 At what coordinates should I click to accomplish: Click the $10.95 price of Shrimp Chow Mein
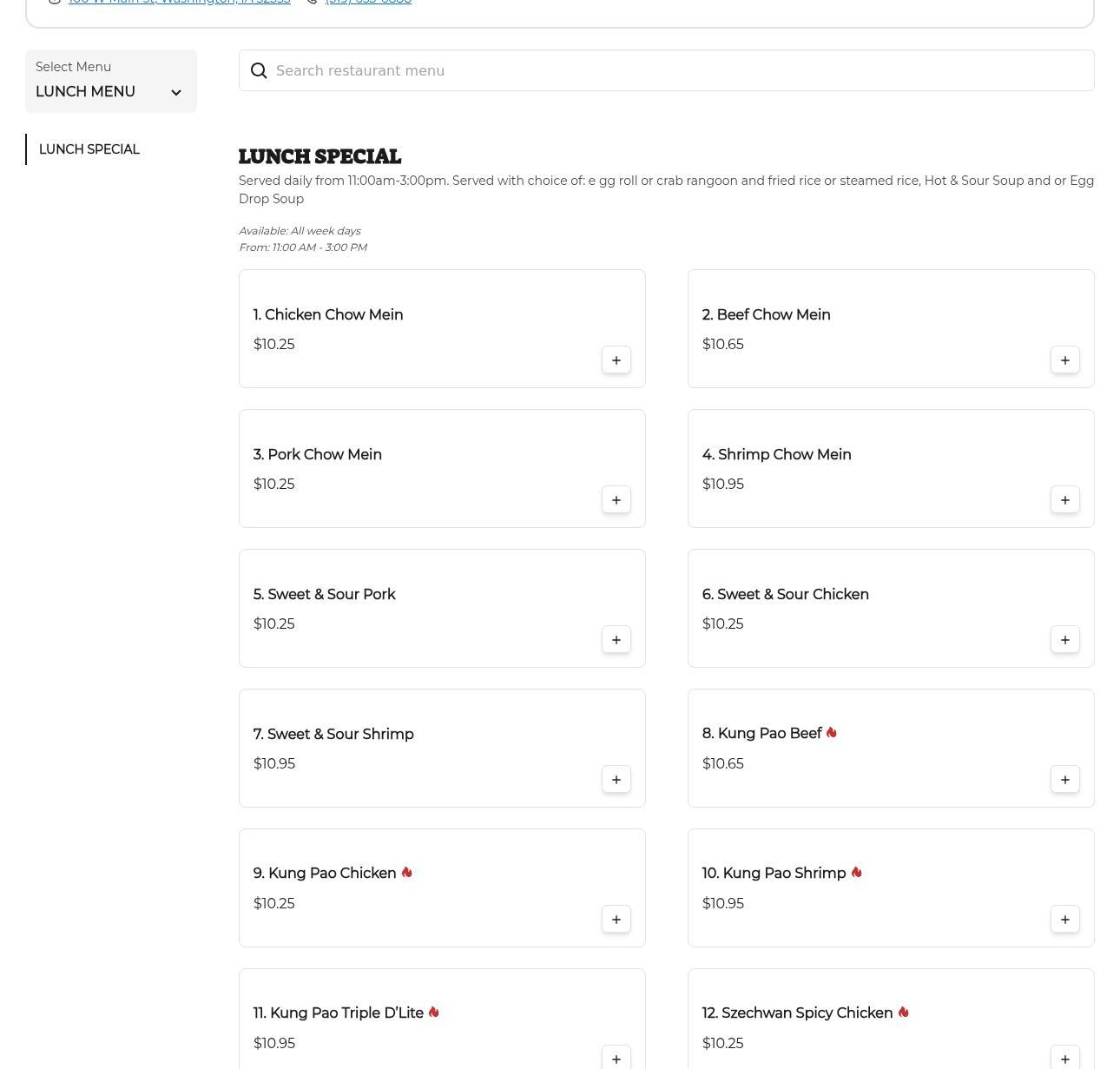(x=723, y=485)
